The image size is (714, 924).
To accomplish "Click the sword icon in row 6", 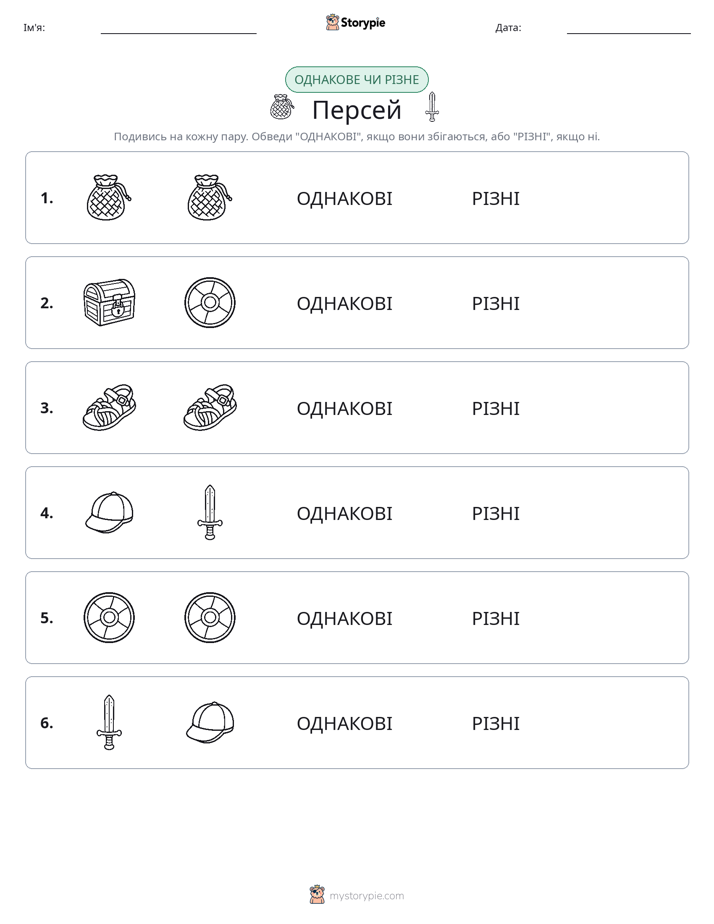I will pos(109,722).
